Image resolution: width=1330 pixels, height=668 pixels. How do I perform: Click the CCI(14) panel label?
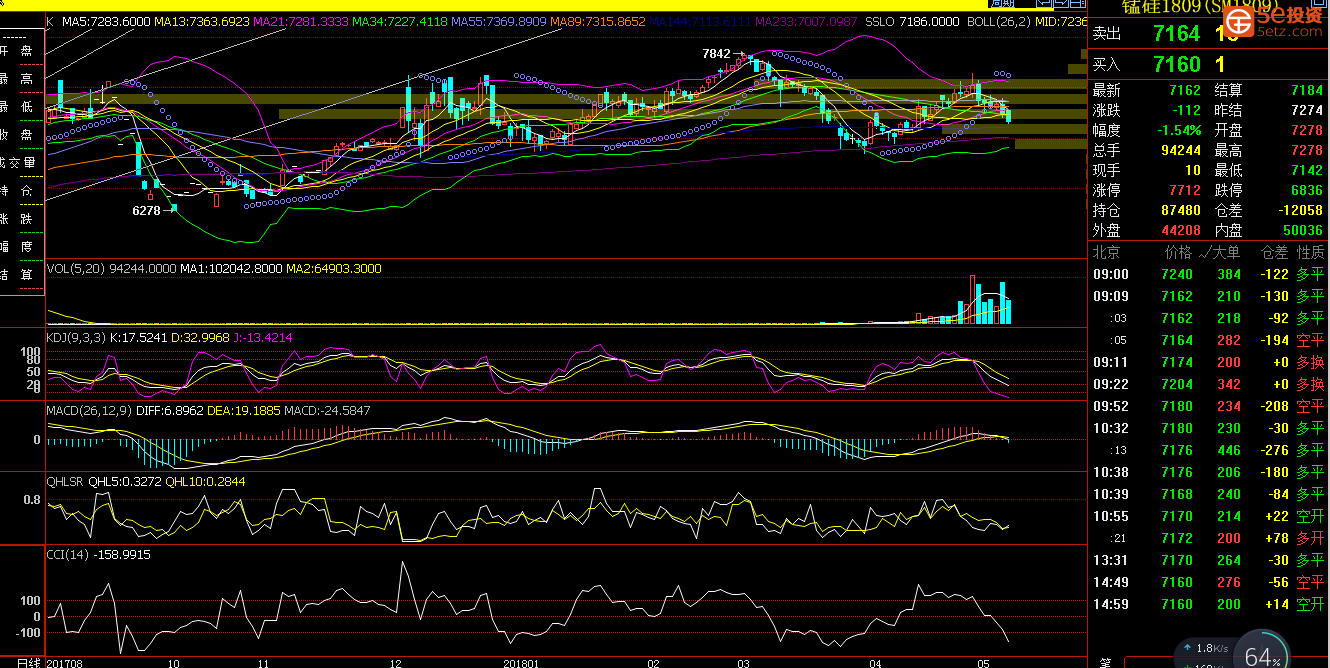point(67,554)
